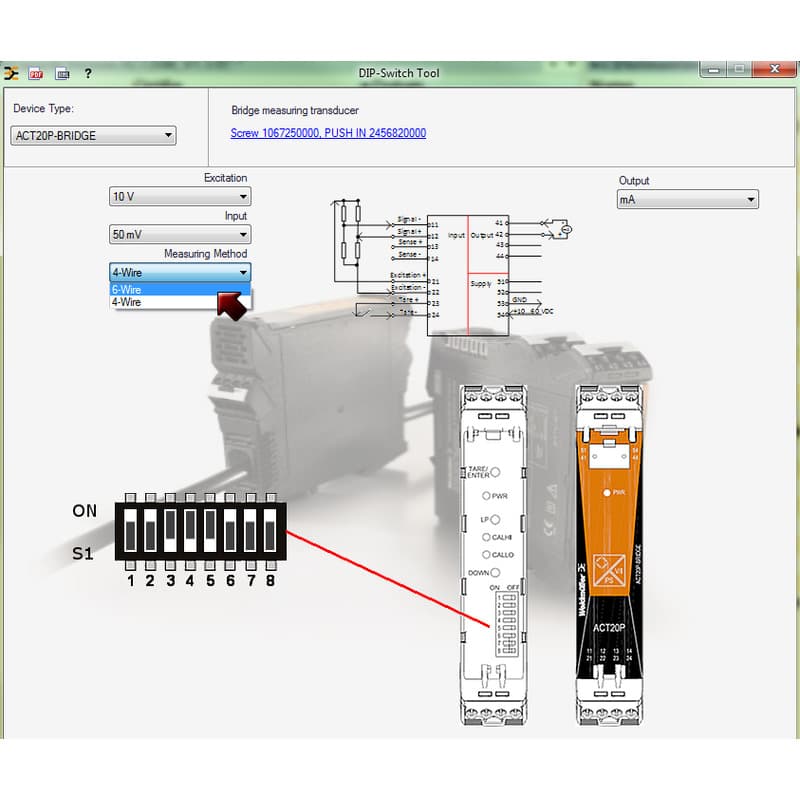Viewport: 800px width, 800px height.
Task: Open the Device Type dropdown ACT20P-BRIDGE
Action: tap(93, 136)
